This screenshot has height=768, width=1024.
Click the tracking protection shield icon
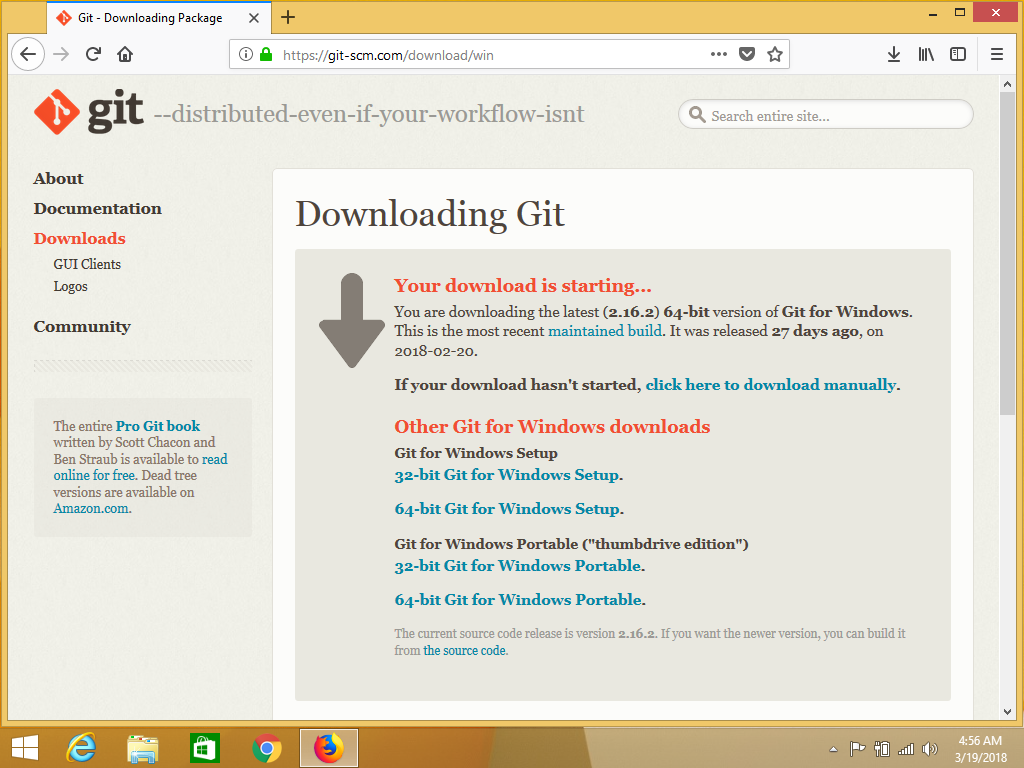pos(747,54)
